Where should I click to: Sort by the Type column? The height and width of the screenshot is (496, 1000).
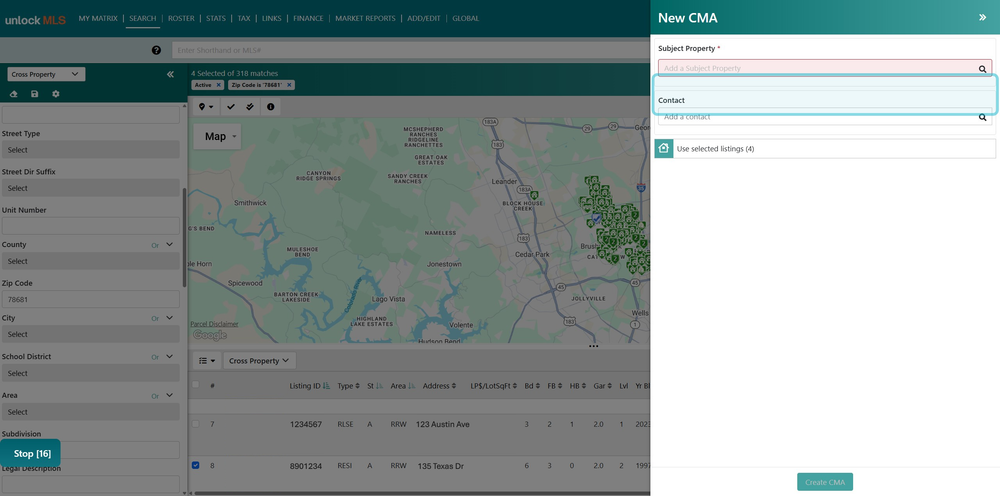(357, 386)
